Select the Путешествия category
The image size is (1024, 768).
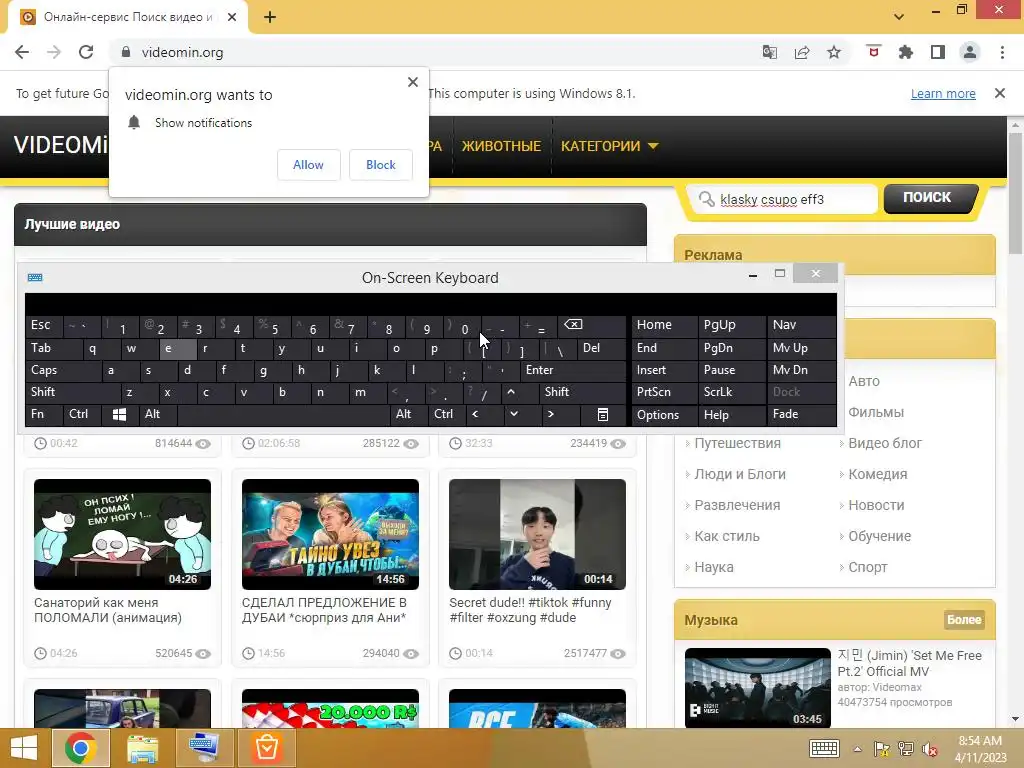(x=737, y=443)
